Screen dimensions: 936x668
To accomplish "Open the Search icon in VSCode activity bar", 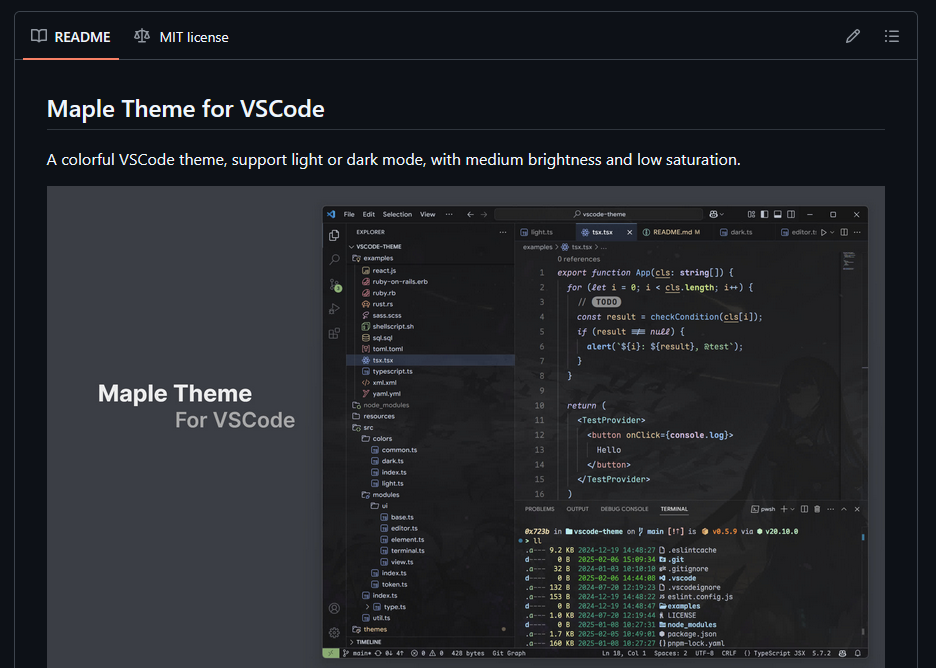I will coord(334,260).
